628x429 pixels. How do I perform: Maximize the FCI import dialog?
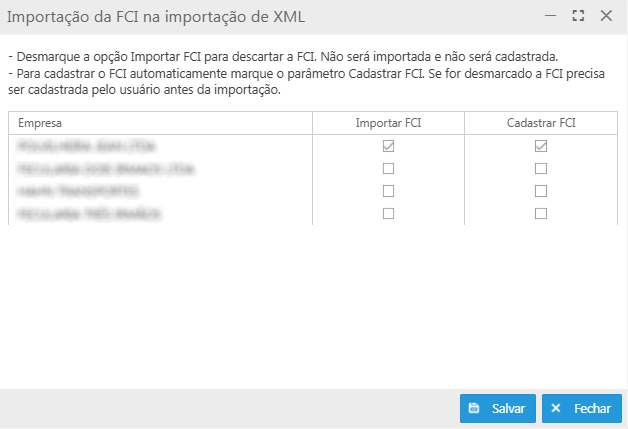[x=578, y=16]
